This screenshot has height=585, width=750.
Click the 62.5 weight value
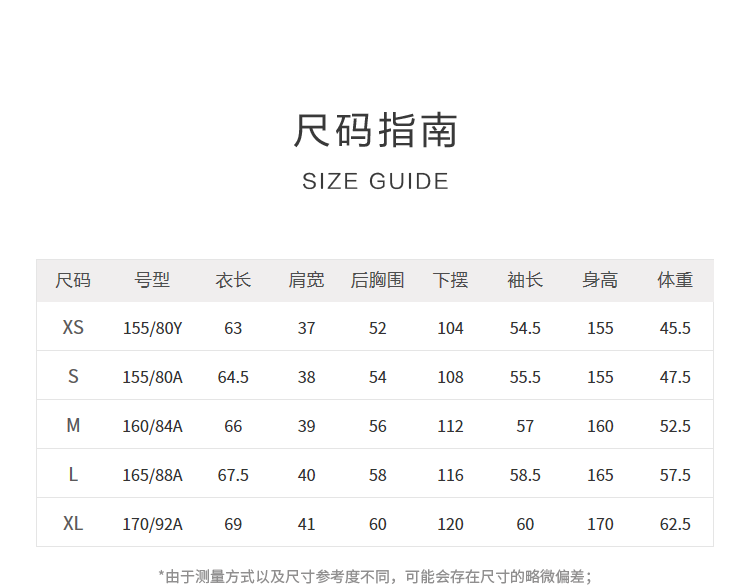coord(675,524)
